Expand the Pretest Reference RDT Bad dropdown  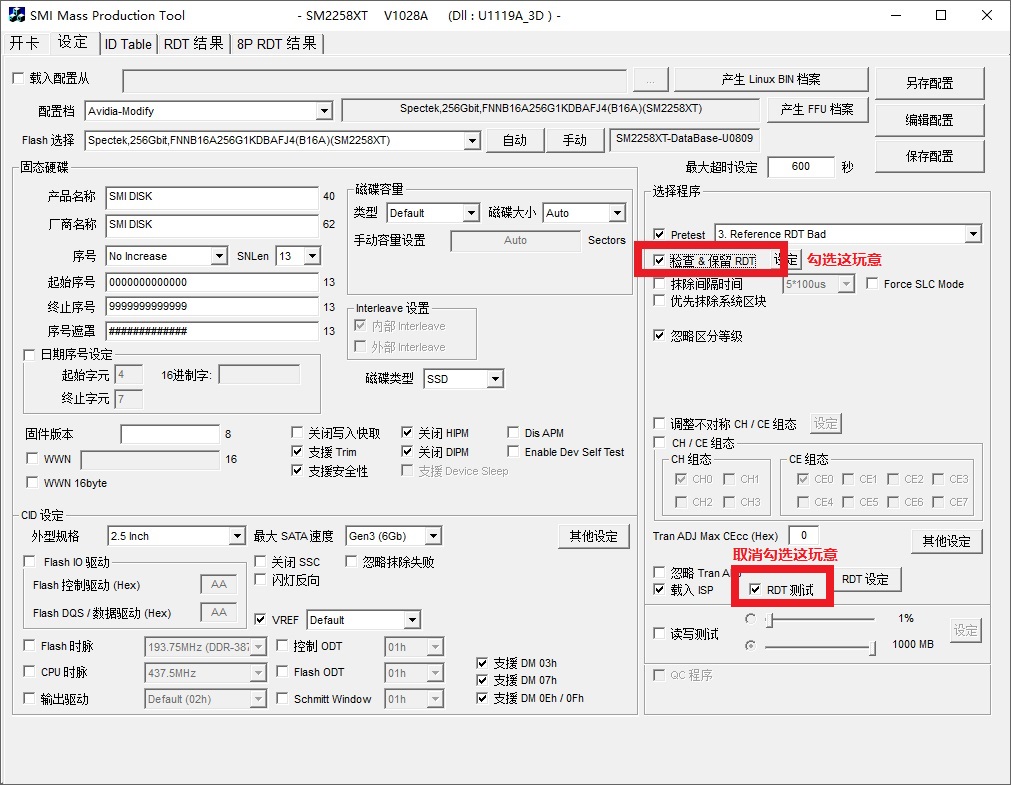[x=972, y=234]
